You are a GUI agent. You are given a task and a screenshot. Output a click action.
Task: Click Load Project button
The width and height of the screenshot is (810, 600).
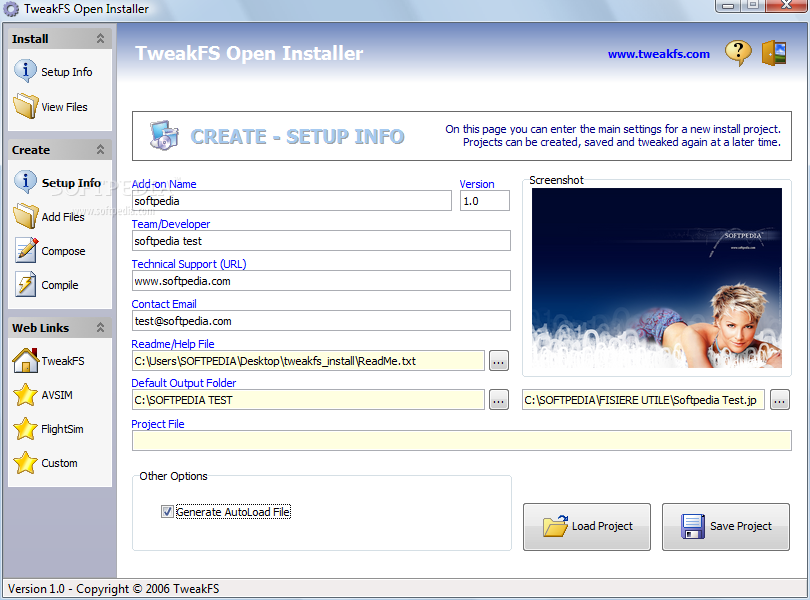(586, 527)
